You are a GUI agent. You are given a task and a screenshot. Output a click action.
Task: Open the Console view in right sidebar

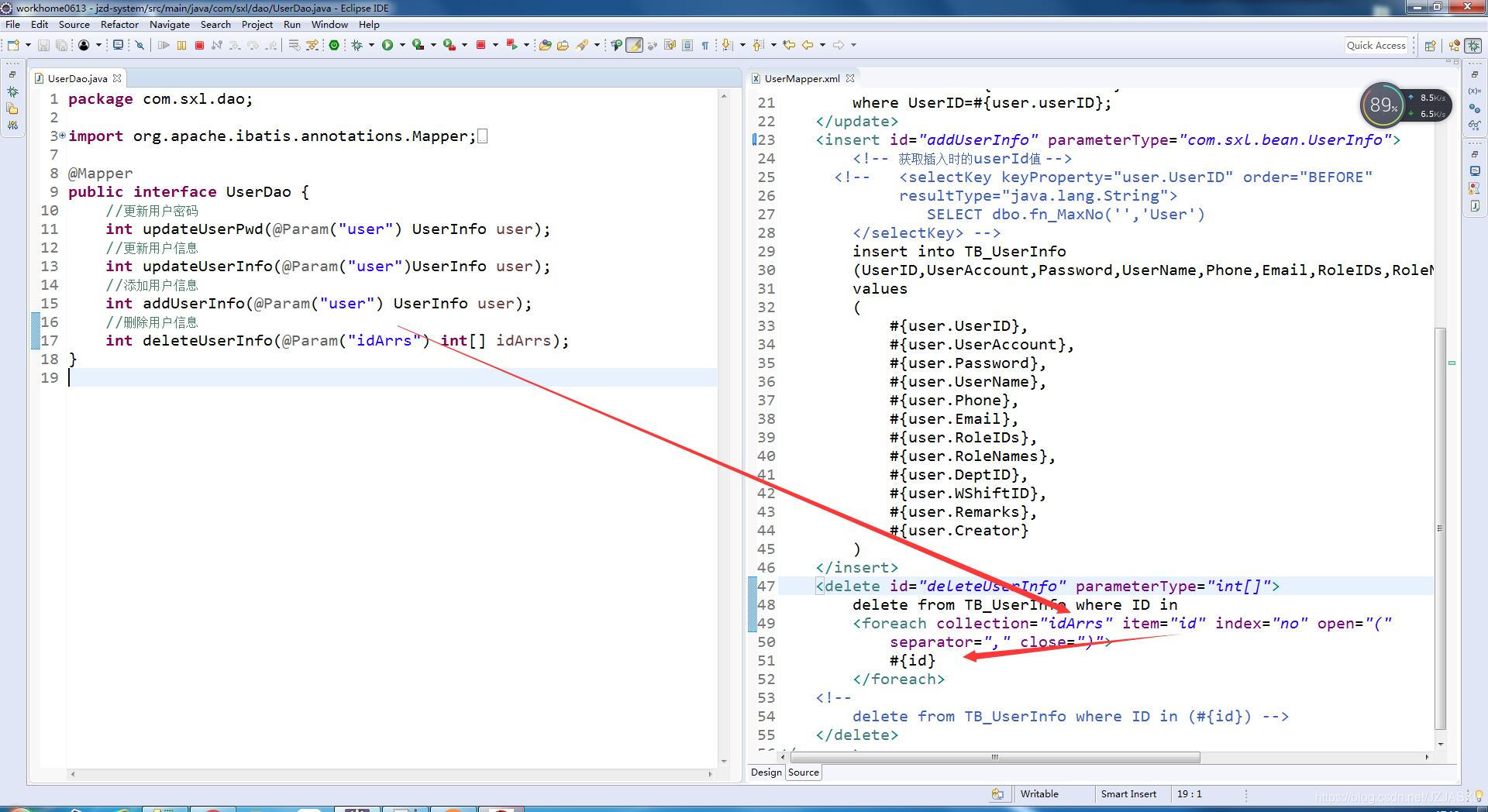pyautogui.click(x=1475, y=171)
